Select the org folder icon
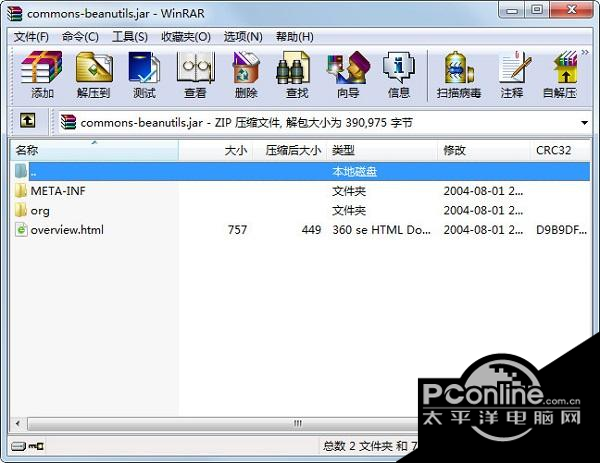This screenshot has width=600, height=463. click(x=21, y=210)
